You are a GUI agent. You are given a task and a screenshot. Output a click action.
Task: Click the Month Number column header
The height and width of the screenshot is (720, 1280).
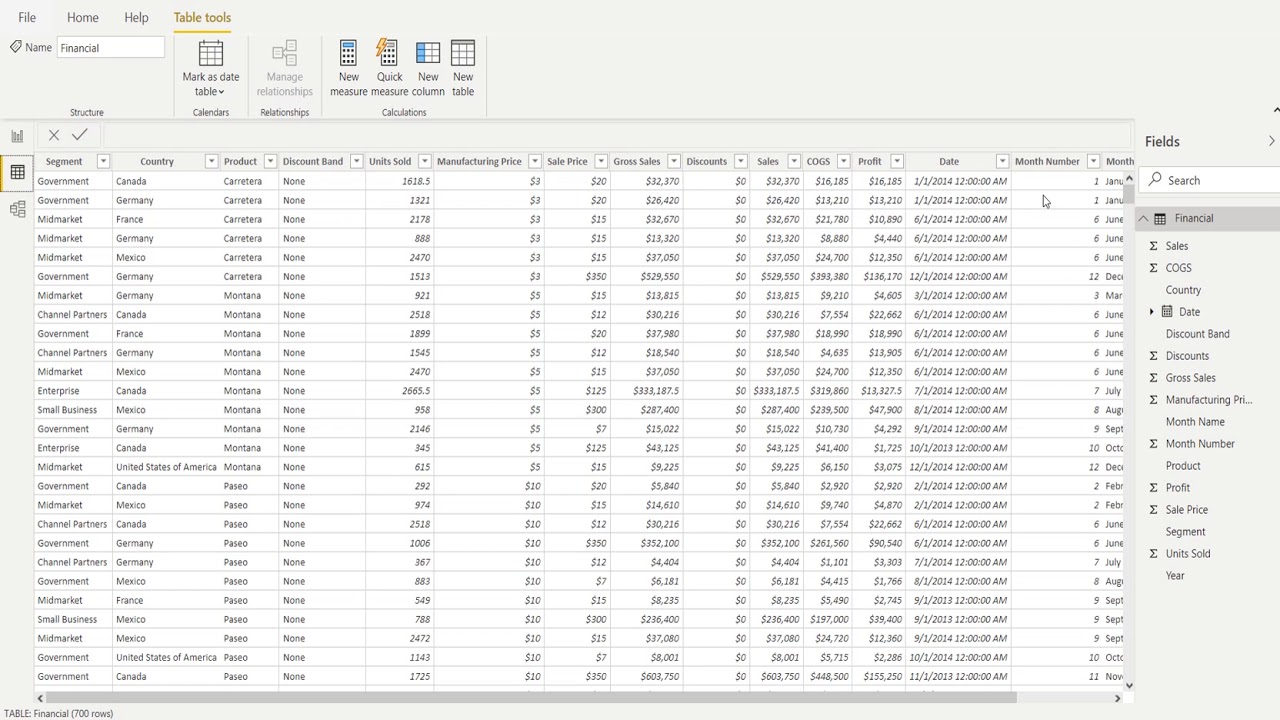[x=1047, y=161]
